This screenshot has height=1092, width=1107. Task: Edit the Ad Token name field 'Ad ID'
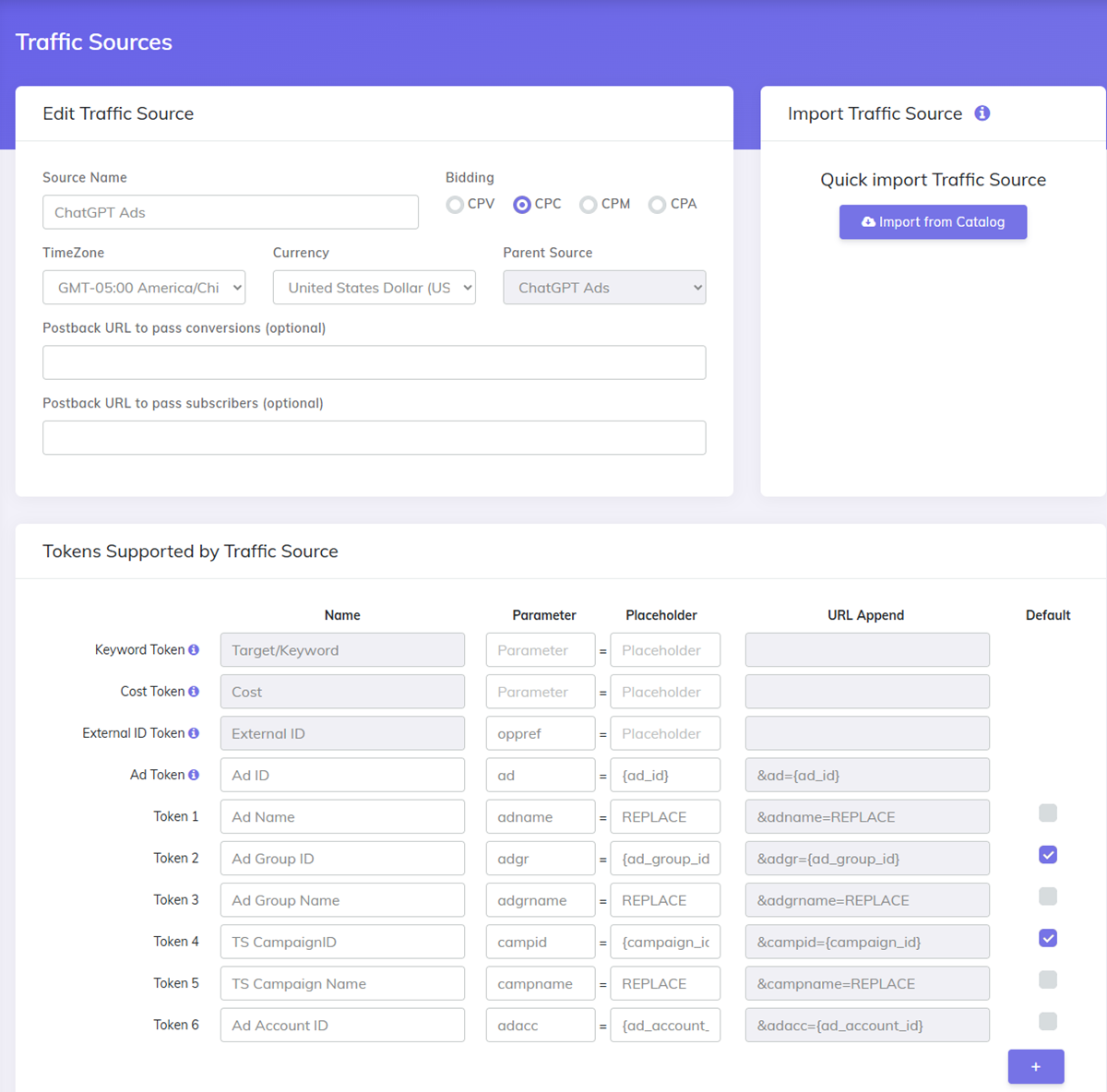(x=342, y=775)
